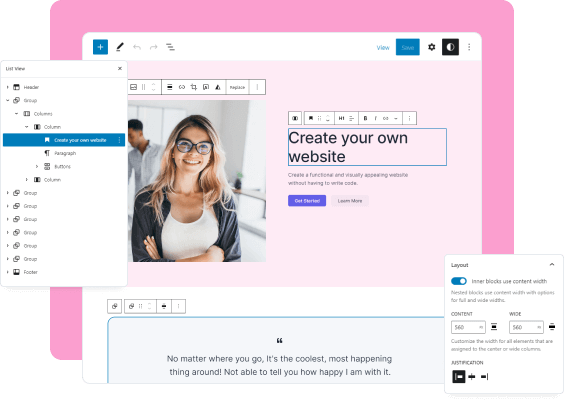The image size is (566, 400).
Task: Open the Styles half-circle icon
Action: (x=450, y=47)
